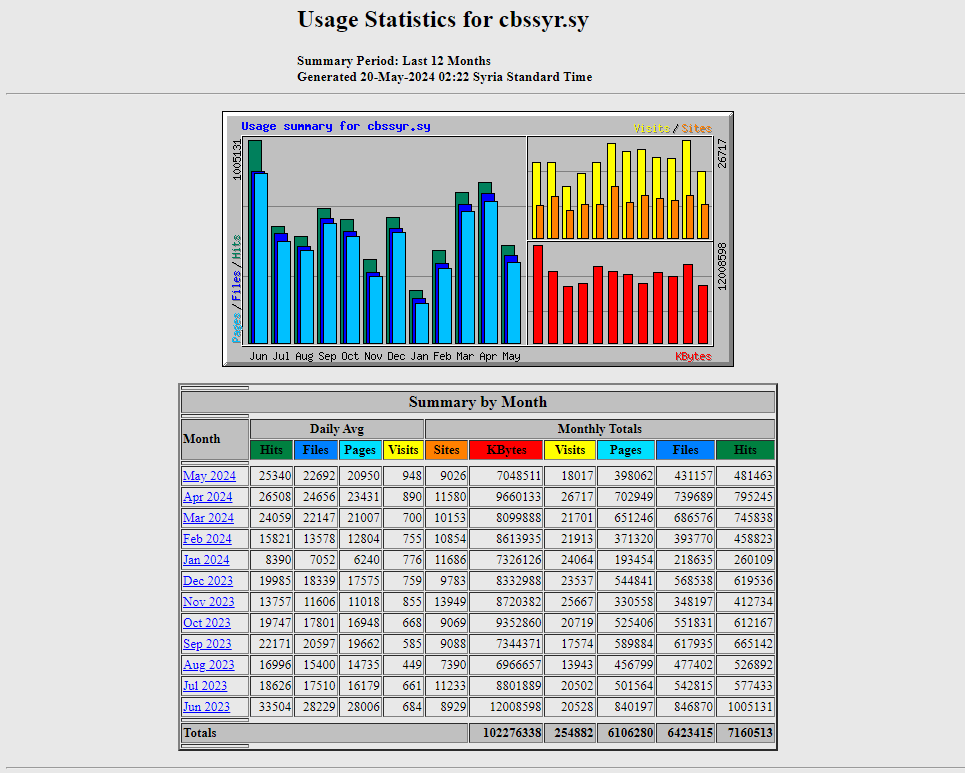Image resolution: width=965 pixels, height=773 pixels.
Task: Open the Feb 2024 monthly report link
Action: coord(207,539)
